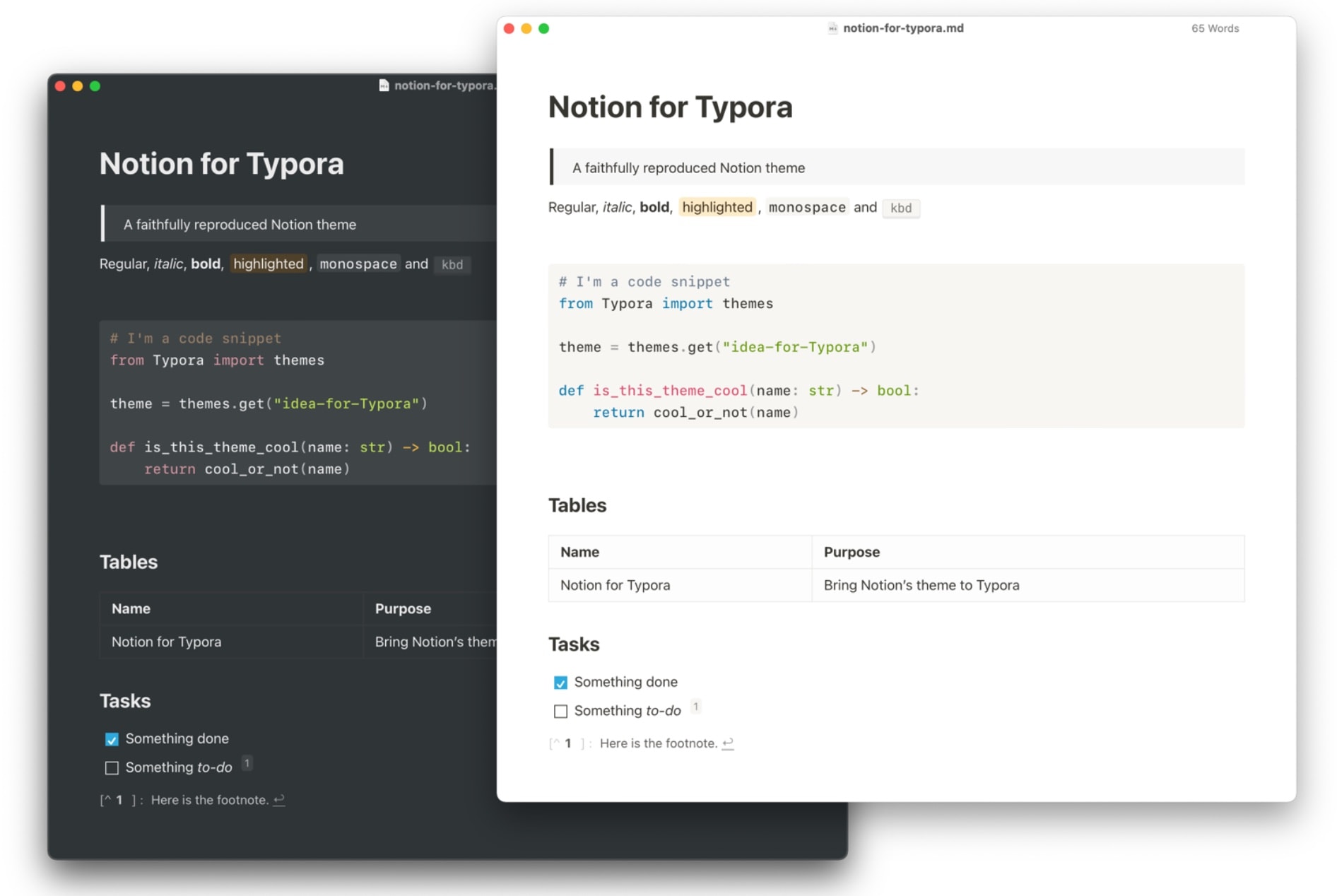Open the "65 Words" word count popup

(x=1215, y=28)
